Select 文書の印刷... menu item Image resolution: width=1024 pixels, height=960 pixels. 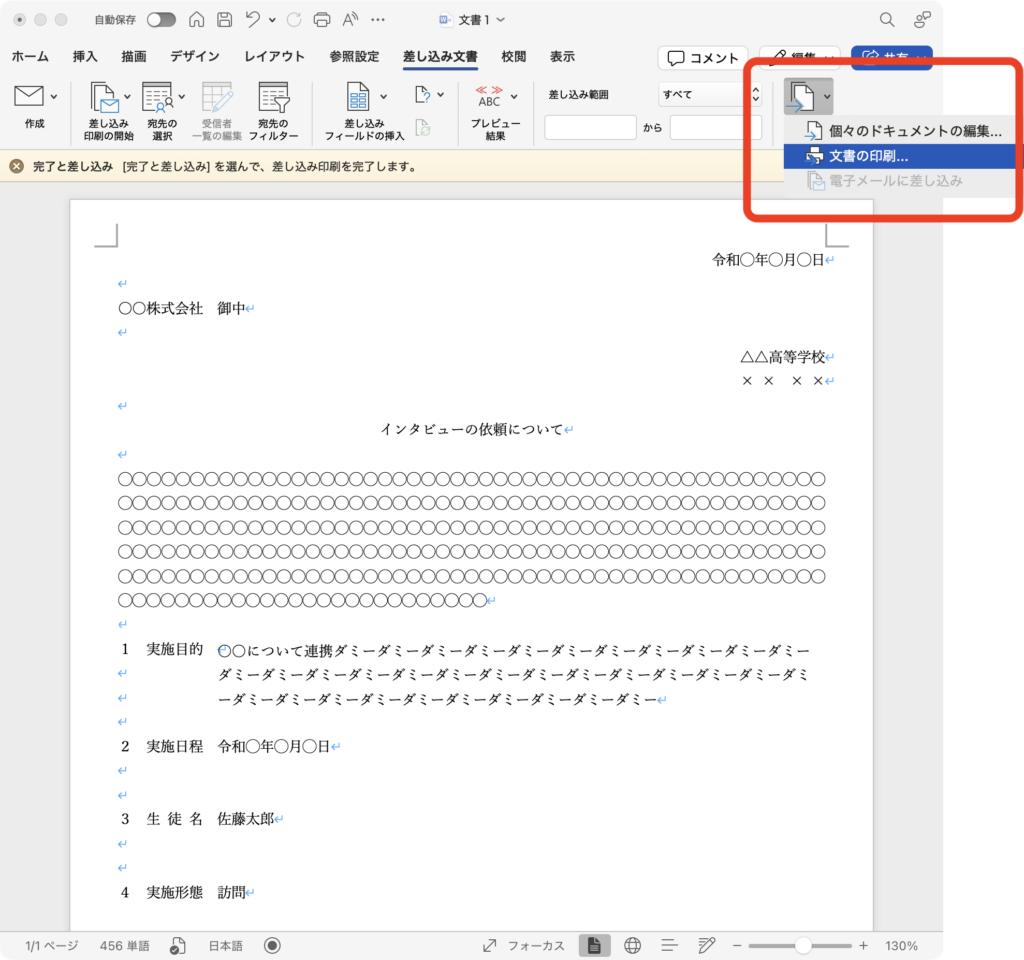coord(868,156)
